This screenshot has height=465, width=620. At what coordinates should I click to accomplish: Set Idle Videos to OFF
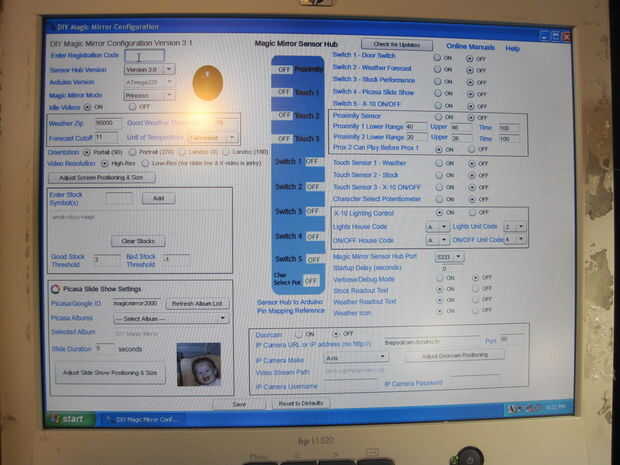coord(132,107)
